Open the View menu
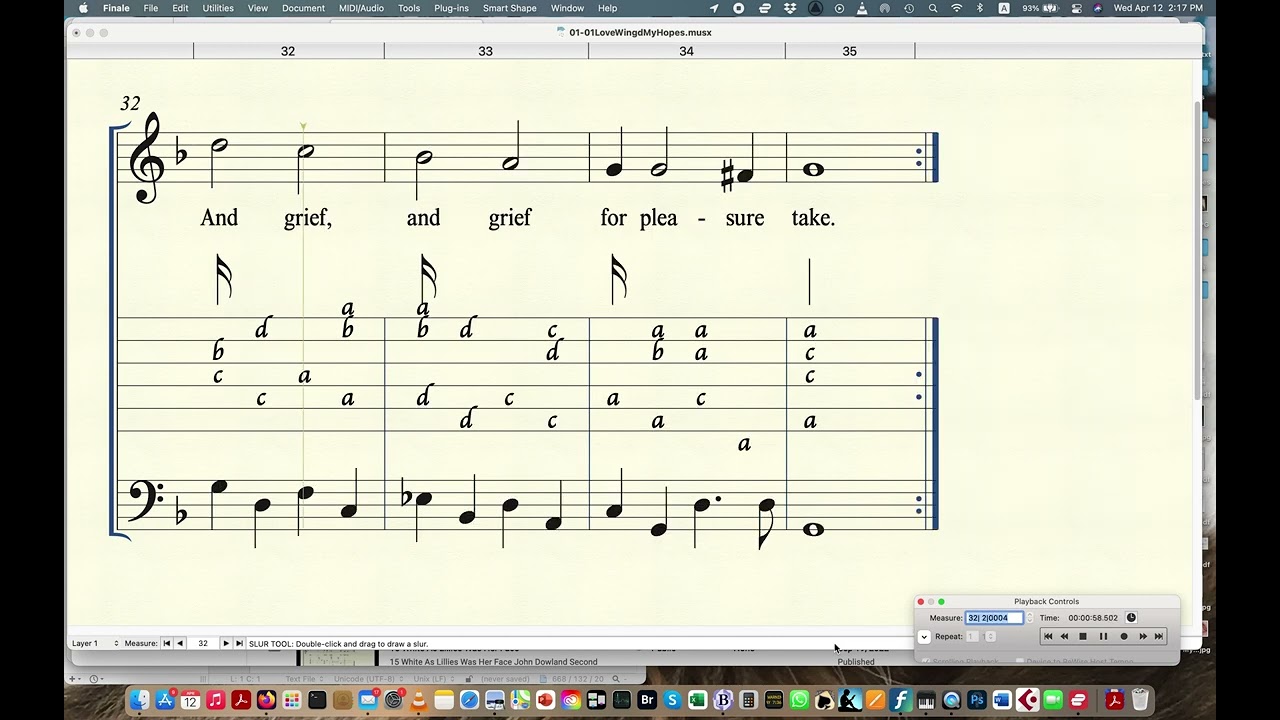 point(258,8)
